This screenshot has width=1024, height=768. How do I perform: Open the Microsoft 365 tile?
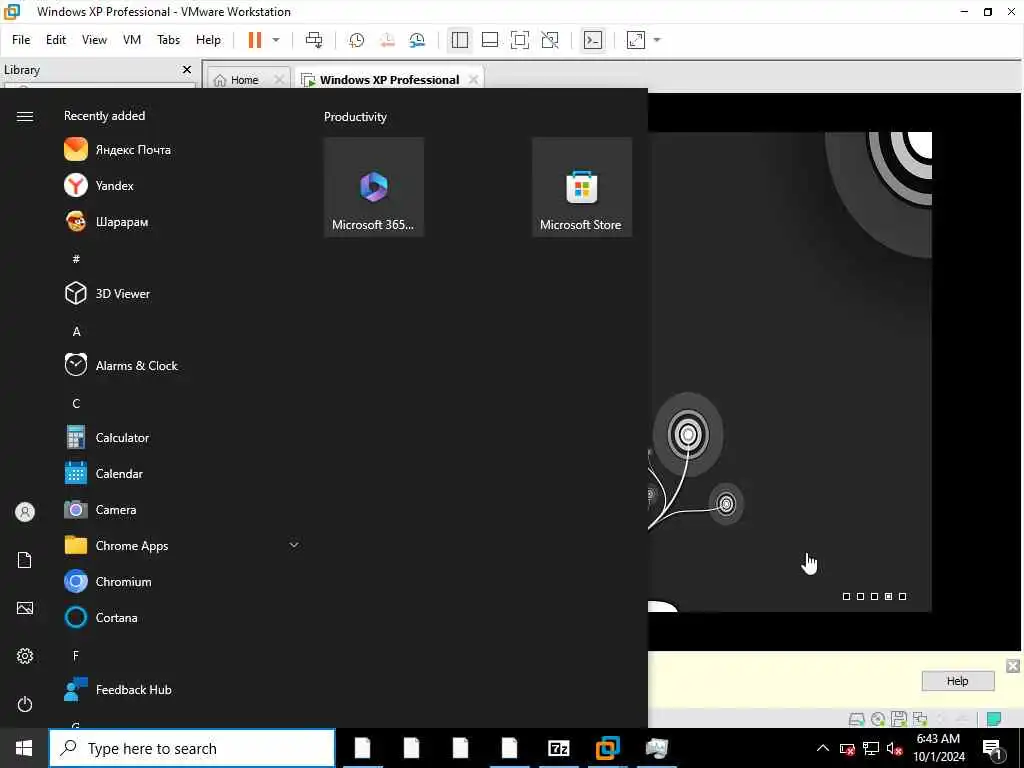click(374, 187)
